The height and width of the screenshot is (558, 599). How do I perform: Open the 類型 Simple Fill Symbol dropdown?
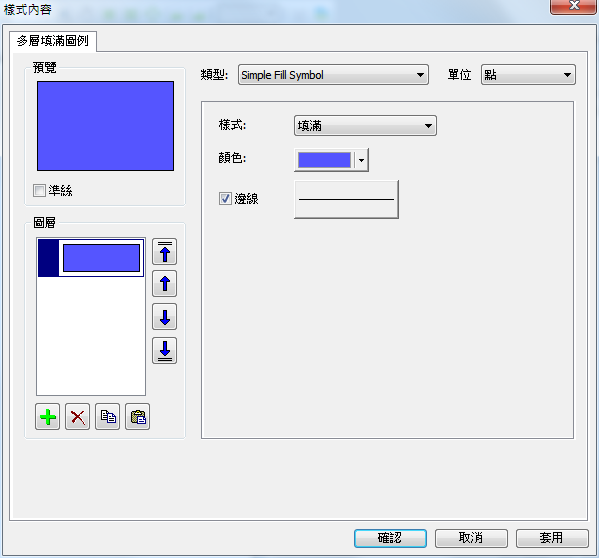click(333, 75)
